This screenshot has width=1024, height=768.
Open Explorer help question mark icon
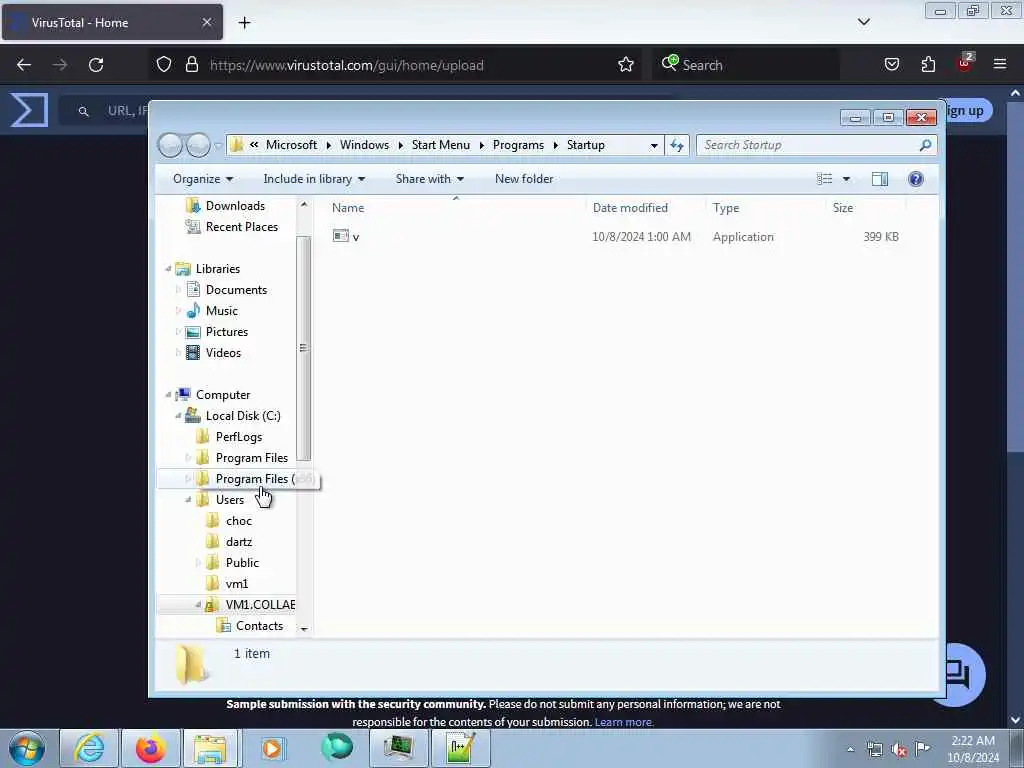pyautogui.click(x=916, y=179)
